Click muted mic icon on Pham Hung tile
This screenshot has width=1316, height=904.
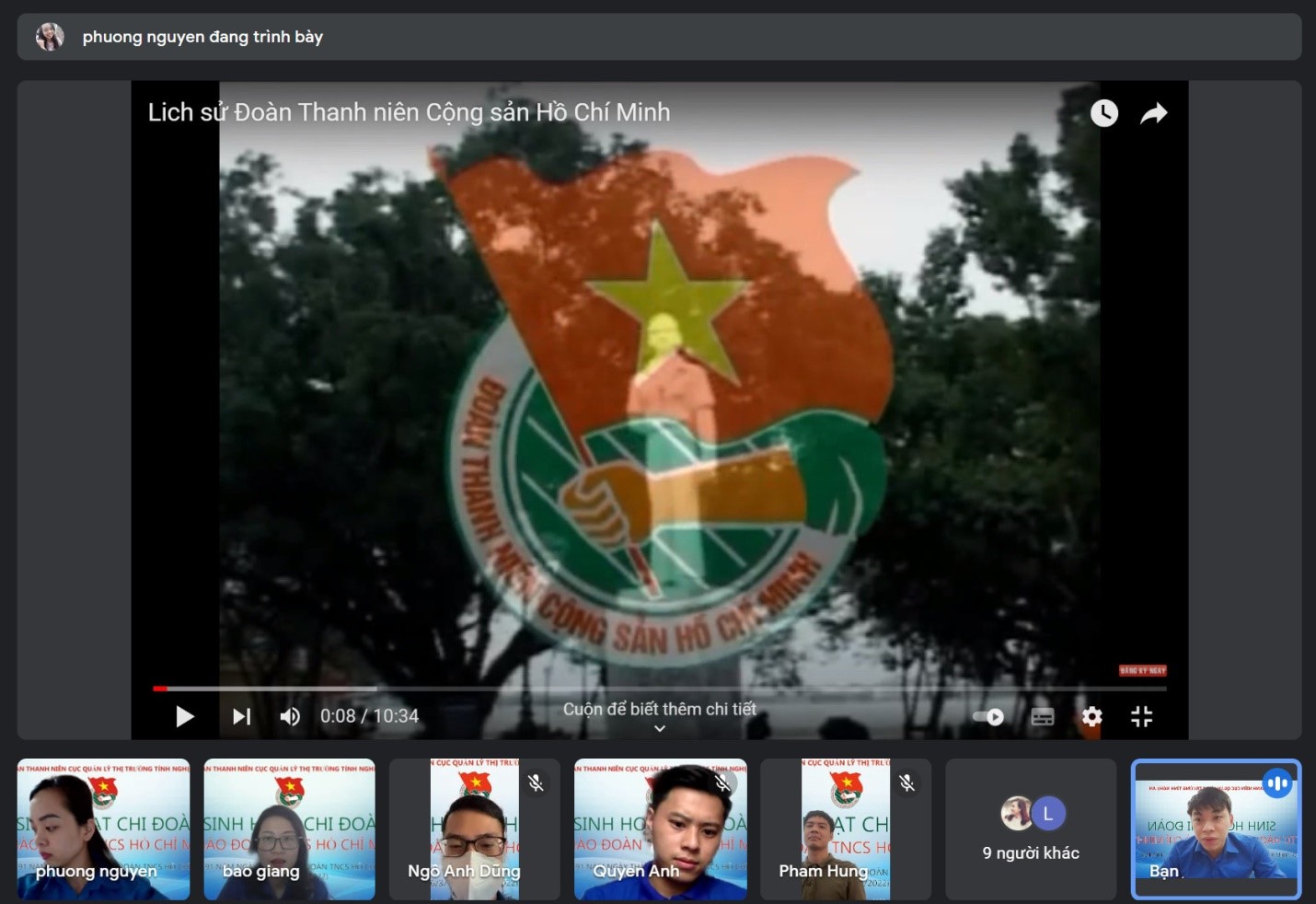tap(907, 782)
